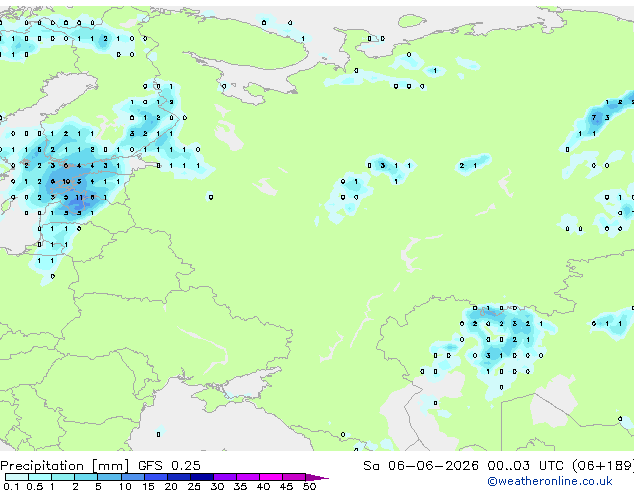Click the legend label '50'
The width and height of the screenshot is (634, 490).
[309, 486]
